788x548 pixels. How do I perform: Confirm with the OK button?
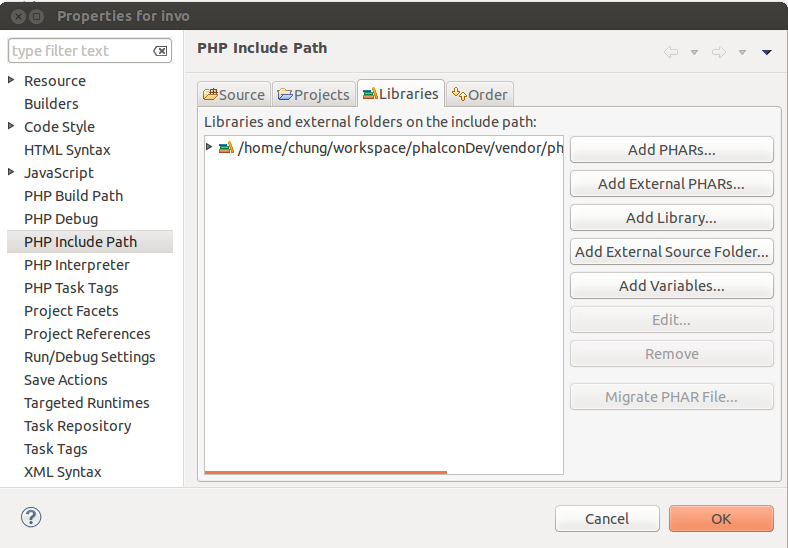[721, 519]
